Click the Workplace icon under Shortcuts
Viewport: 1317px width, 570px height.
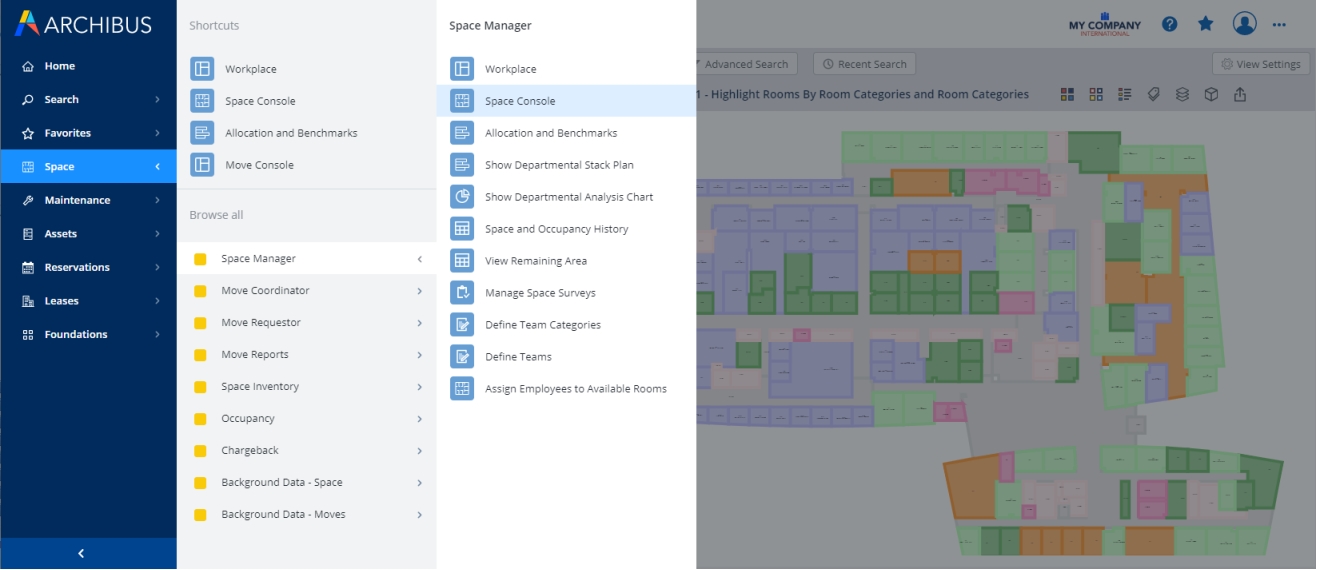coord(202,69)
